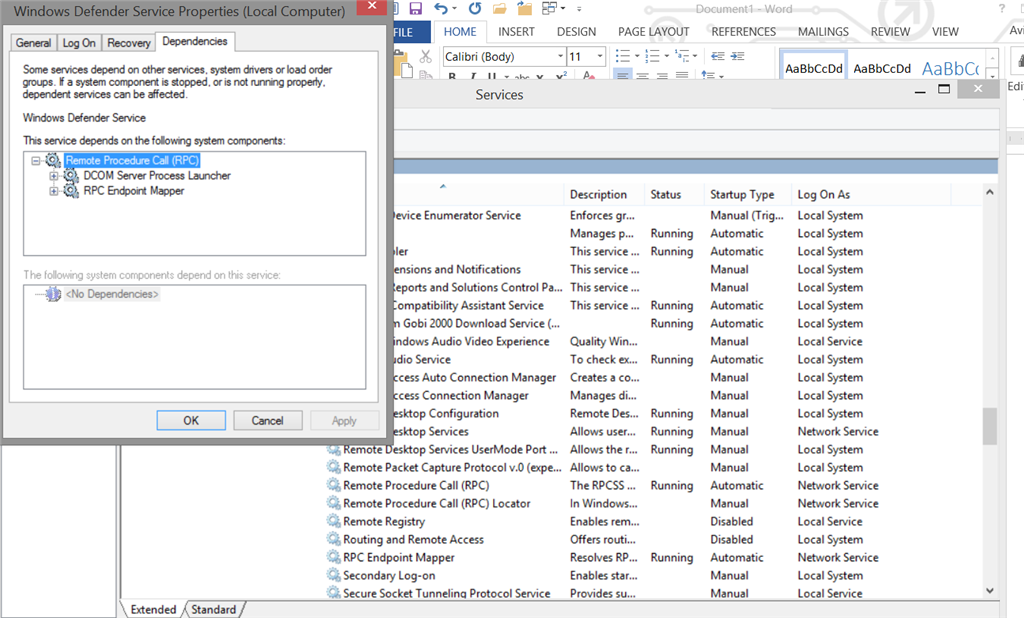Click the Secure Socket Tunneling Protocol Service icon
Image resolution: width=1024 pixels, height=618 pixels.
tap(334, 593)
